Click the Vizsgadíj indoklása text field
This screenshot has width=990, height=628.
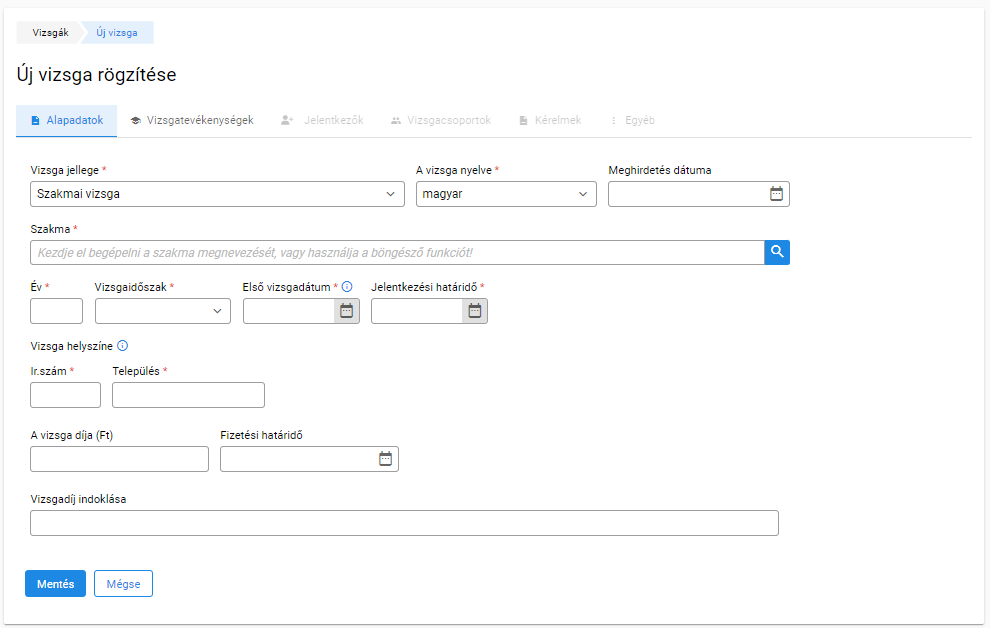[x=404, y=523]
